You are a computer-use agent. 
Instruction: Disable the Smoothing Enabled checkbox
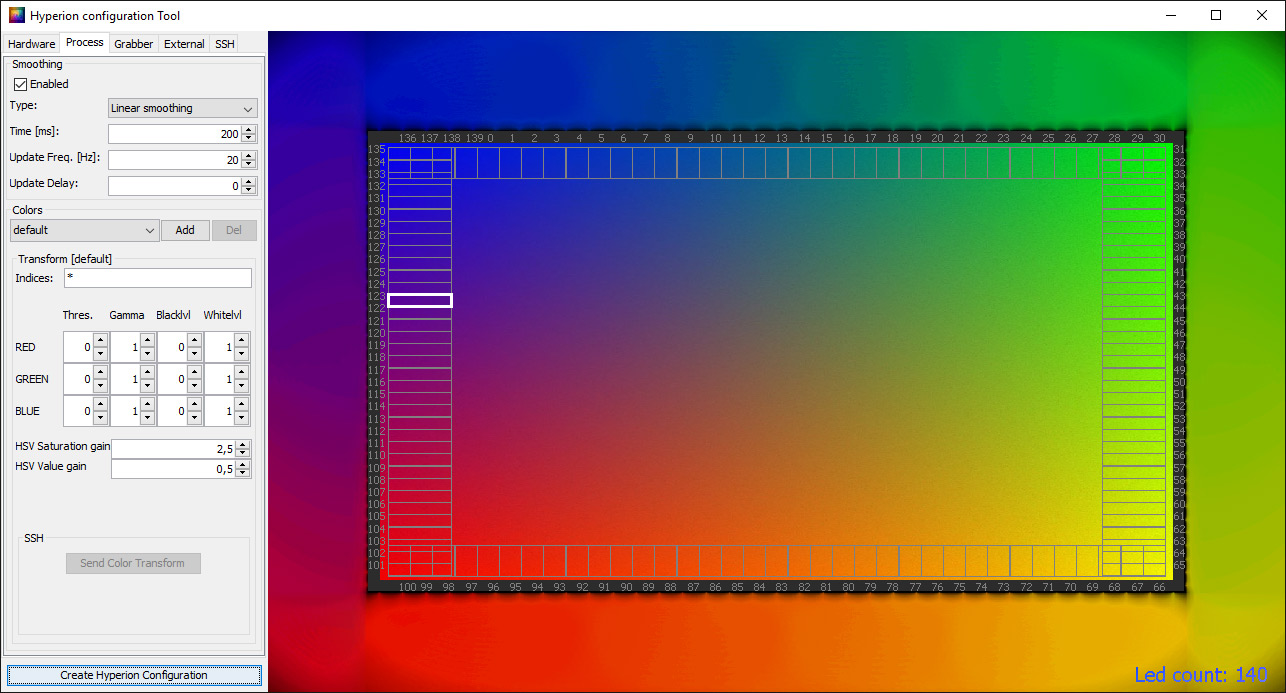coord(20,84)
